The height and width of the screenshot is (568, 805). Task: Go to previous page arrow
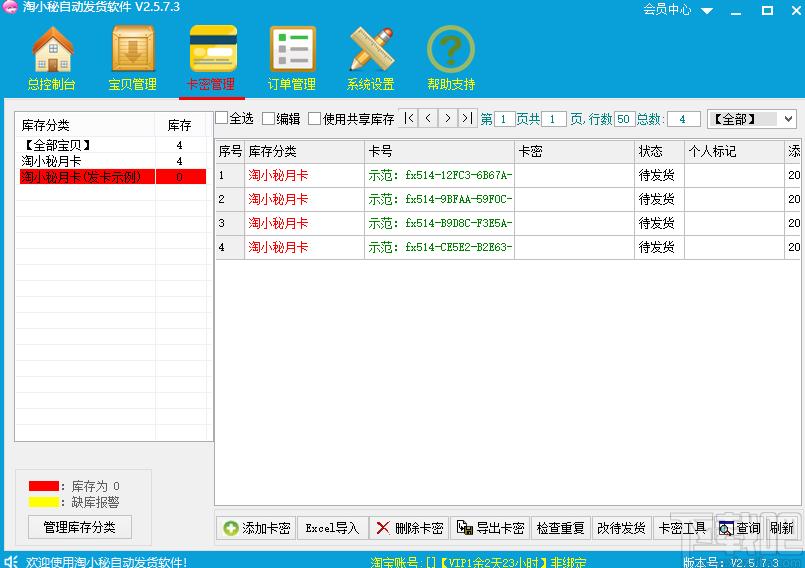click(x=428, y=119)
